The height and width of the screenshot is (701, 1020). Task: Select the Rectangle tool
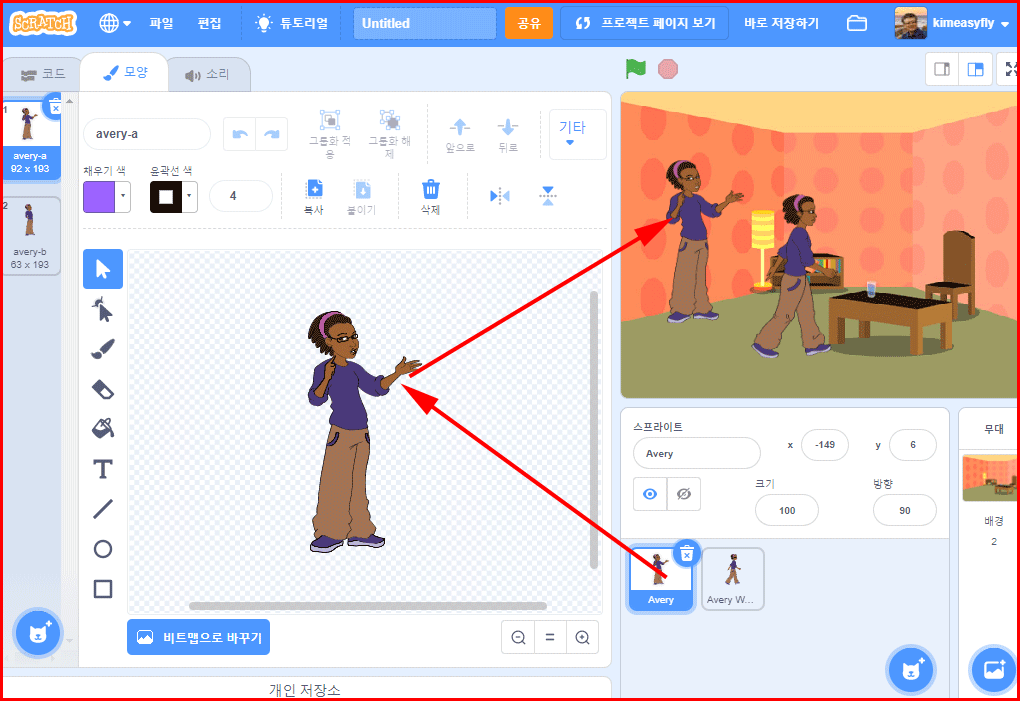coord(103,589)
